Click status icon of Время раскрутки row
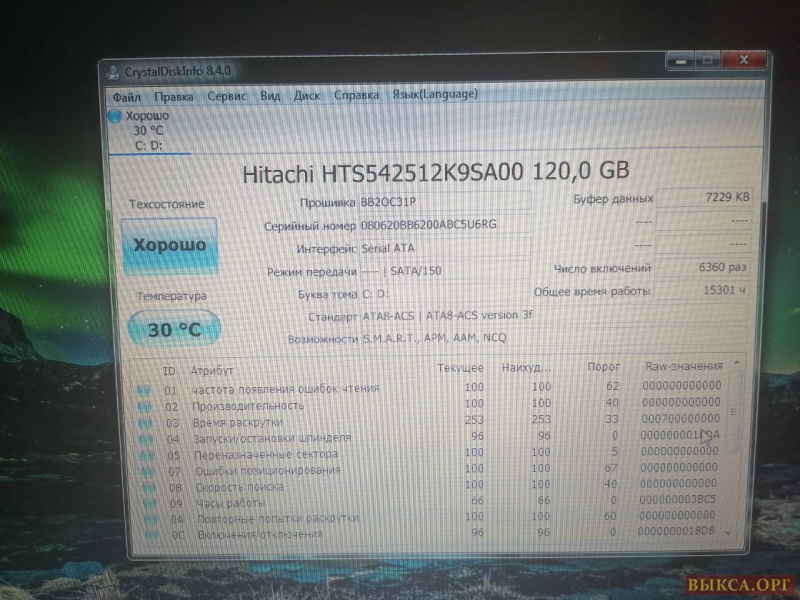 click(146, 421)
